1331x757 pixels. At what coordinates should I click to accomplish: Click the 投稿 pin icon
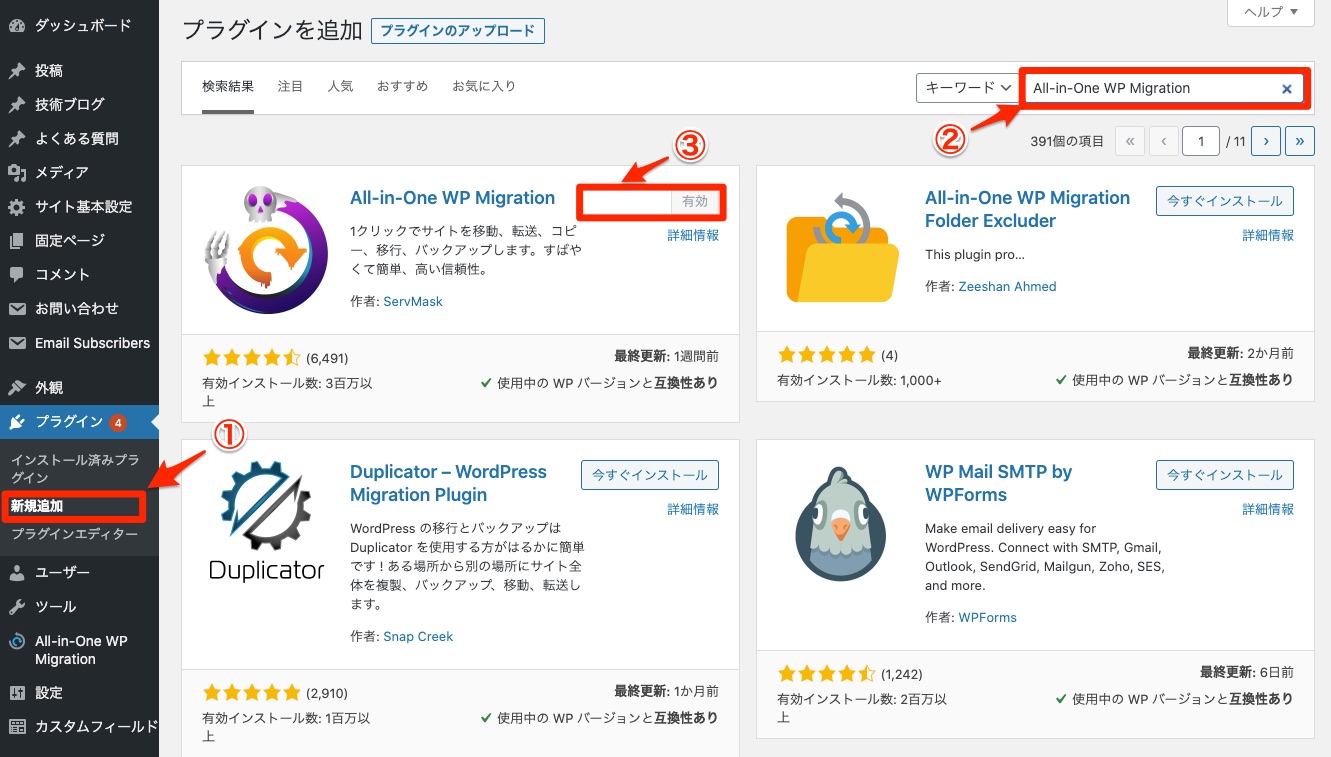pyautogui.click(x=16, y=71)
